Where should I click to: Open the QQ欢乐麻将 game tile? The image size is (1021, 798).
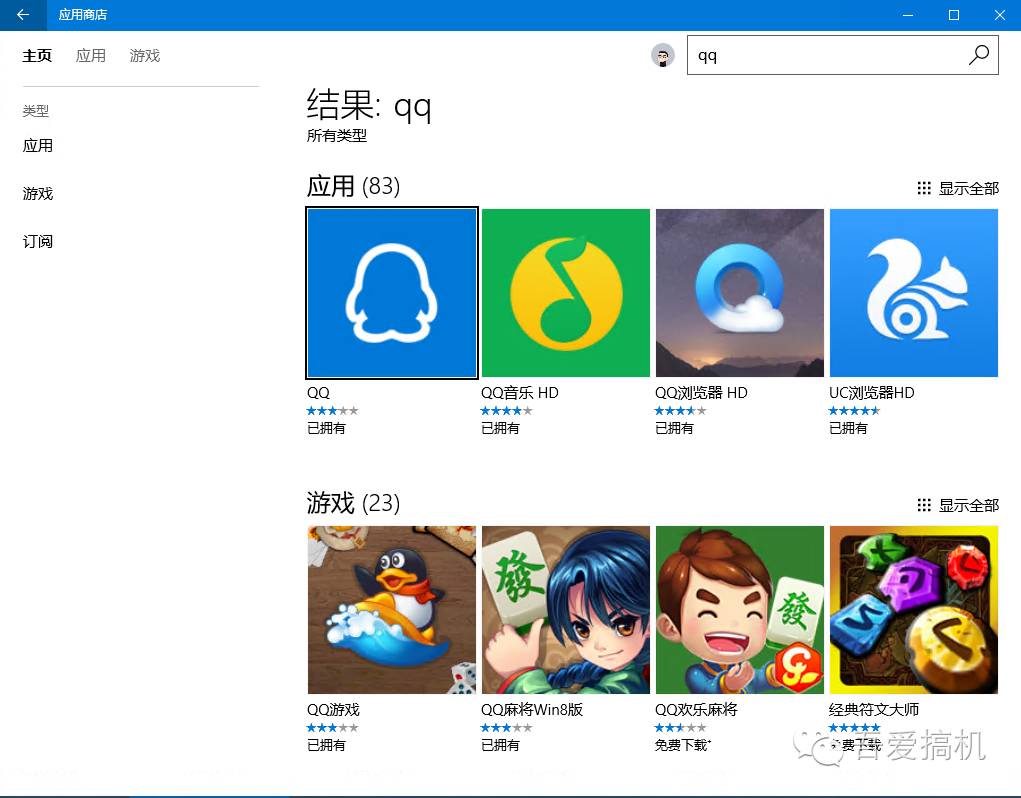(x=739, y=609)
